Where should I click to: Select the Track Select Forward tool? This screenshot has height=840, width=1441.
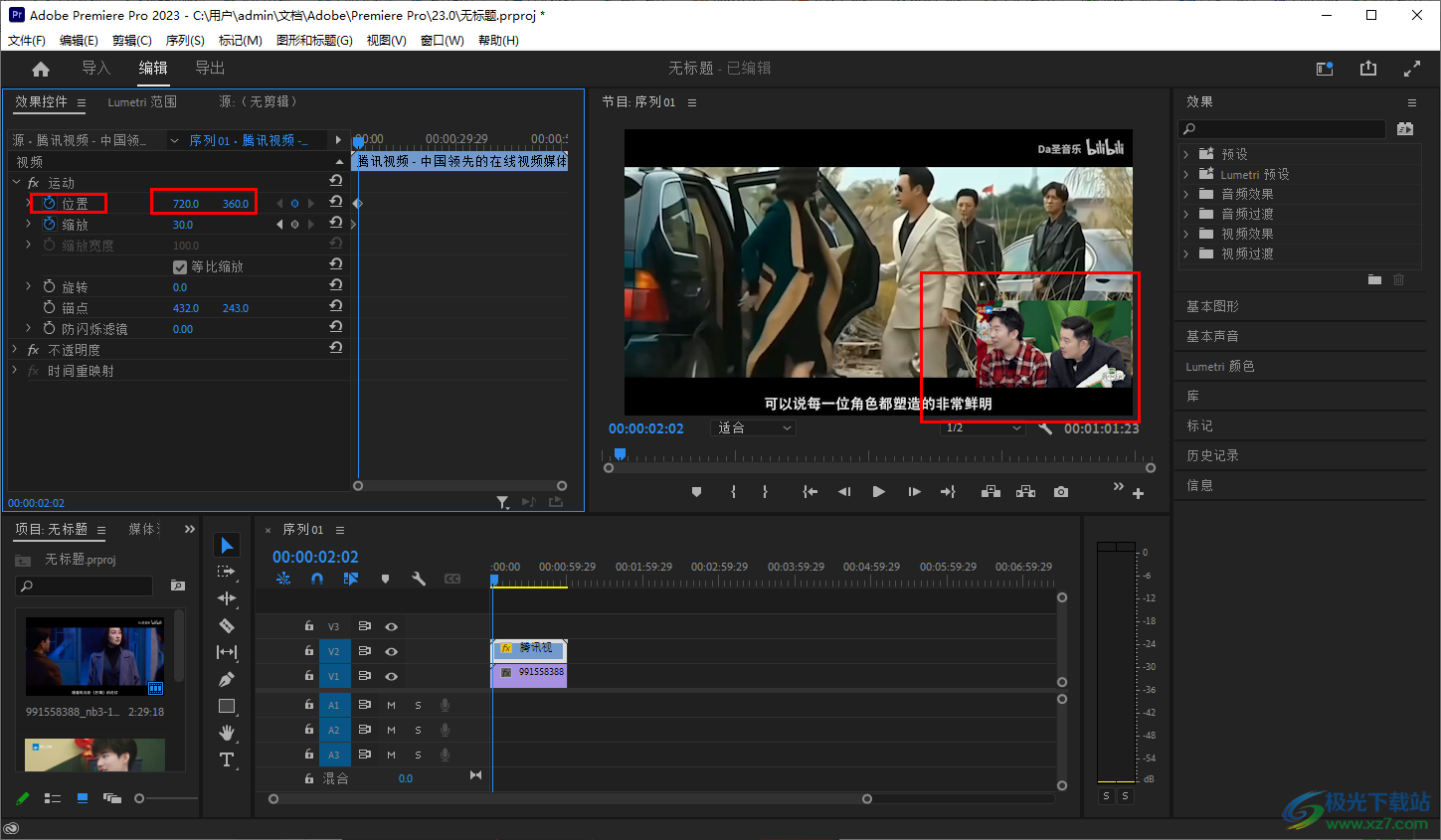[227, 572]
